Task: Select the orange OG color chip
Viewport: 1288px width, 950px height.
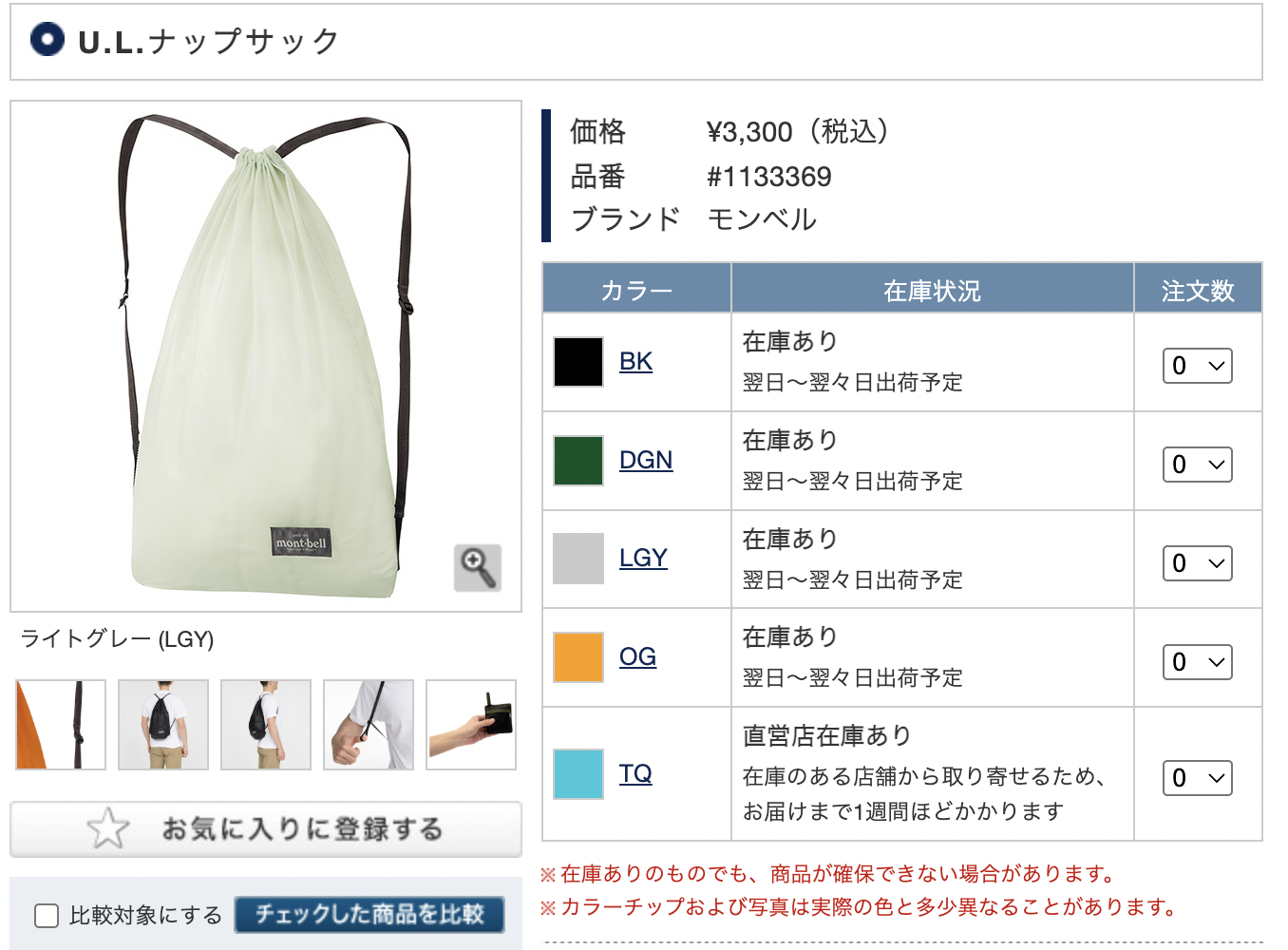Action: pos(578,657)
